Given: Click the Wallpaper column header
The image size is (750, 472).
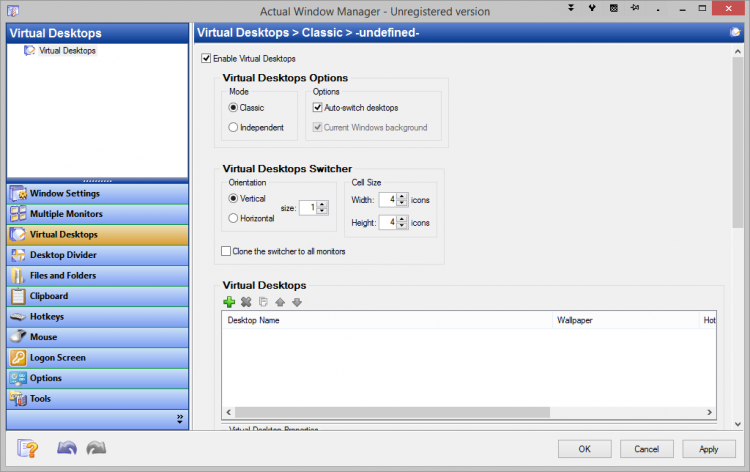Looking at the screenshot, I should pos(626,320).
